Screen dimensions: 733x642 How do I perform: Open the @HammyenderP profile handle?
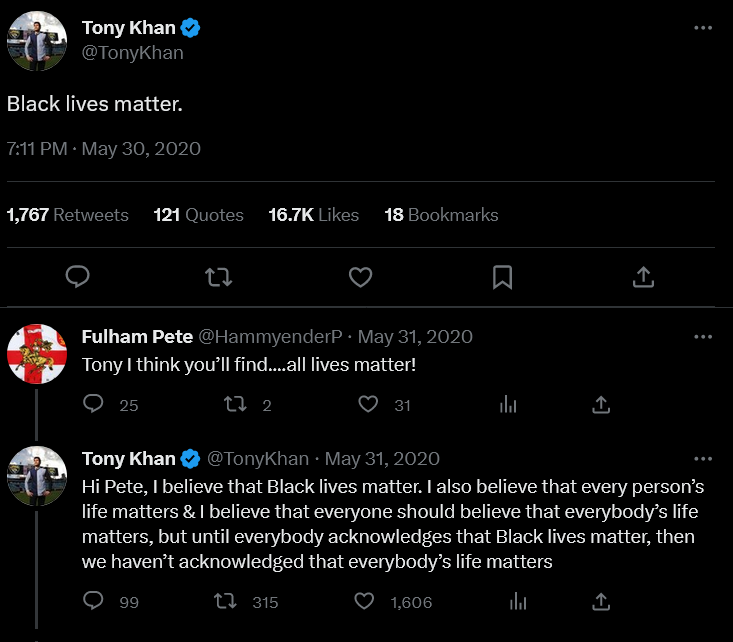tap(271, 337)
